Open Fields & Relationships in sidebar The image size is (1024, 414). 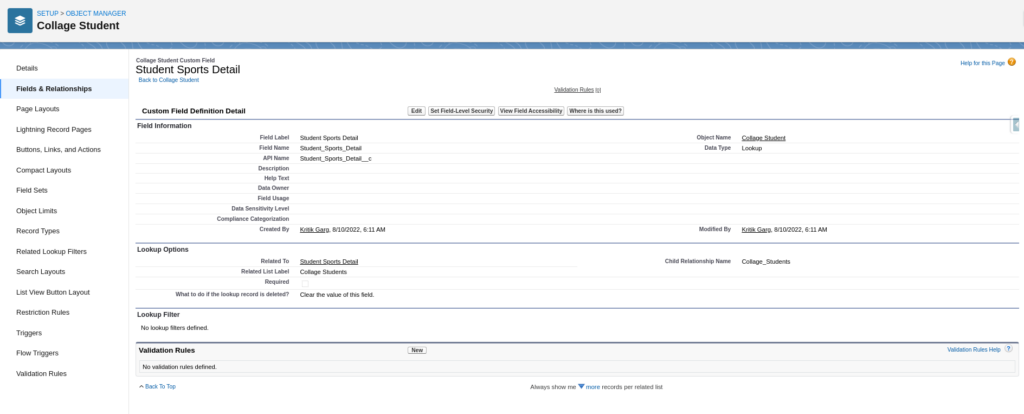click(x=54, y=88)
